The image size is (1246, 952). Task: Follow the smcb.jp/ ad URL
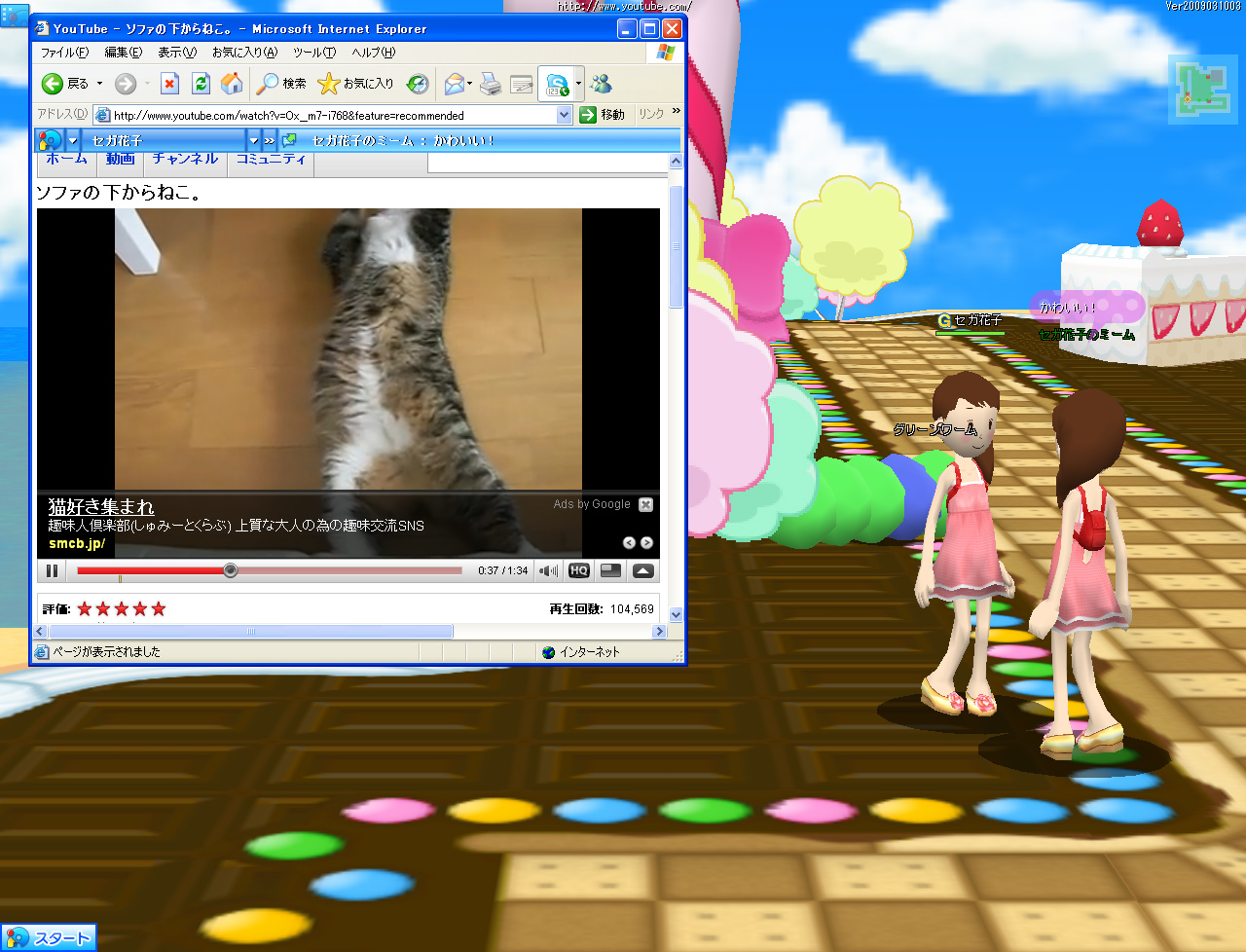[77, 543]
